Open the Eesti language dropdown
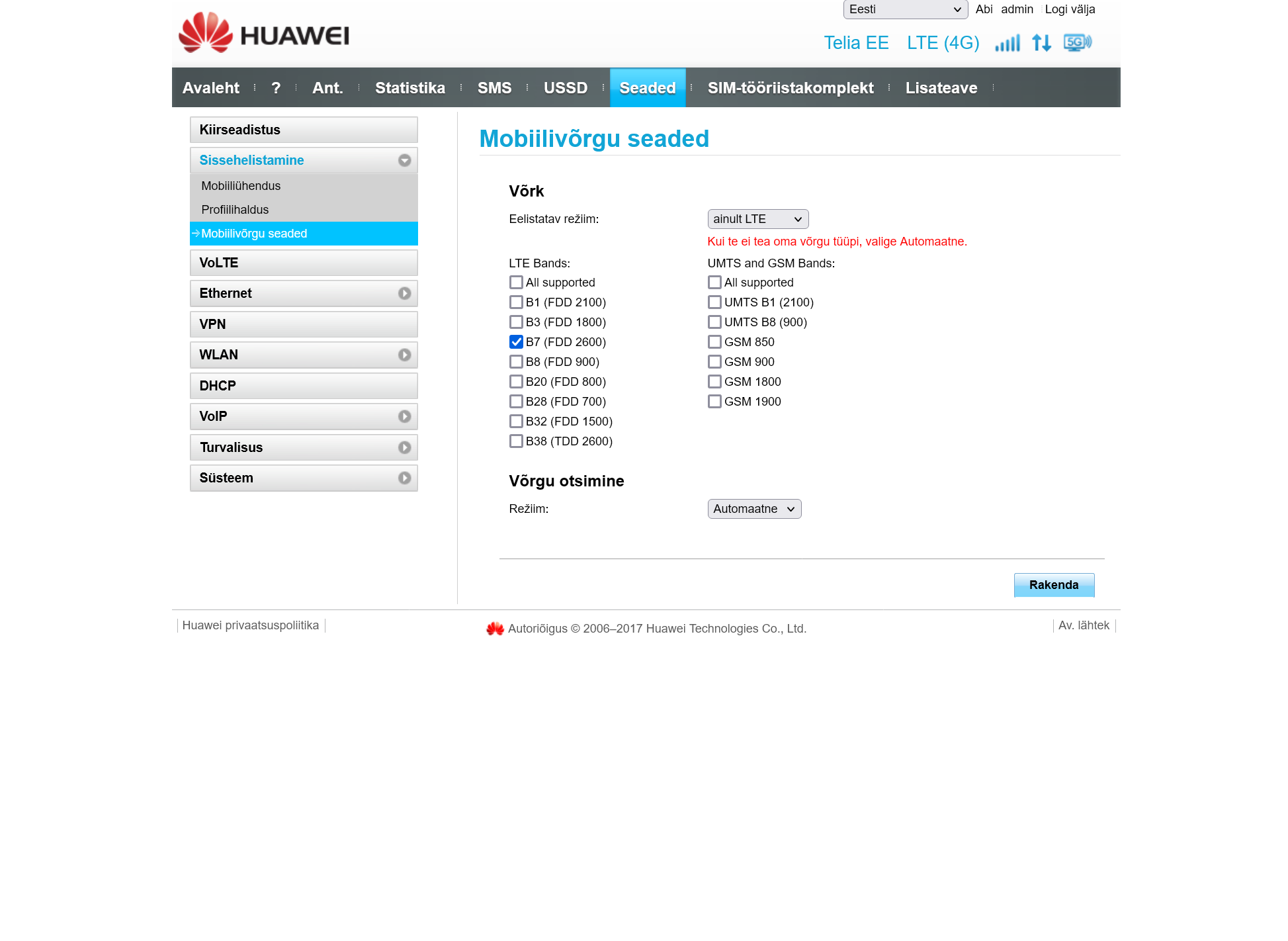This screenshot has height=941, width=1288. 905,9
